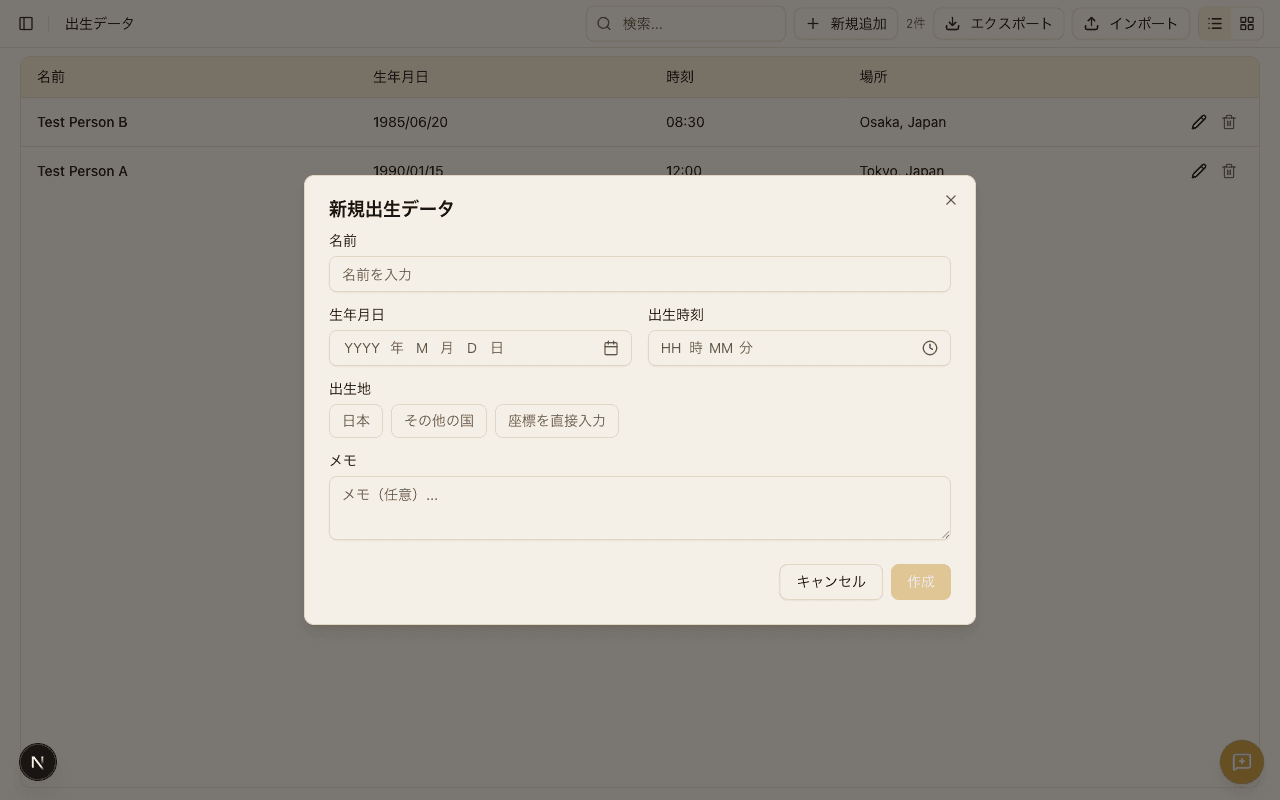The height and width of the screenshot is (800, 1280).
Task: Edit Test Person B using the pencil icon
Action: tap(1198, 121)
